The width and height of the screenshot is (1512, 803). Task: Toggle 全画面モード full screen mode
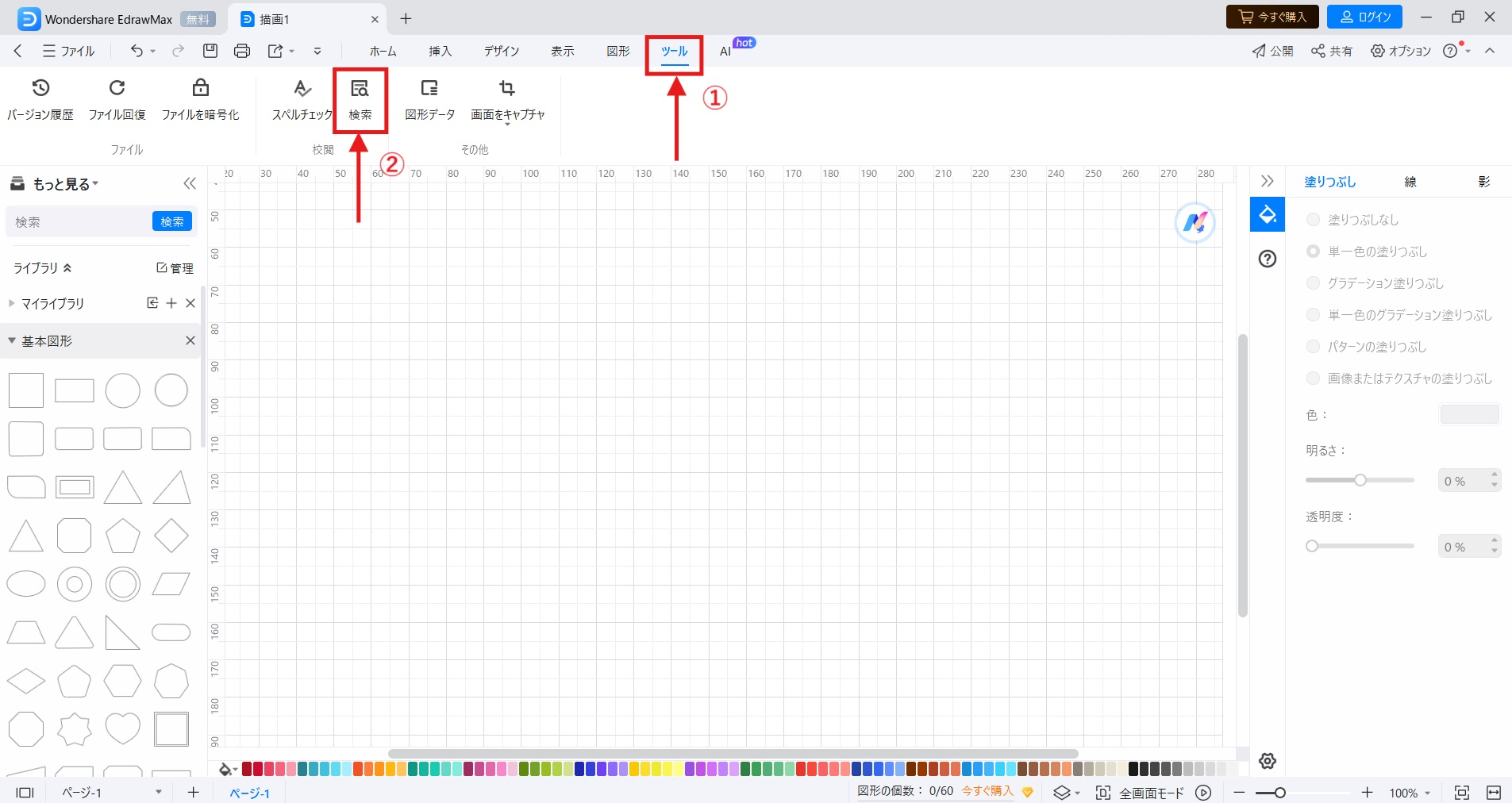coord(1140,792)
